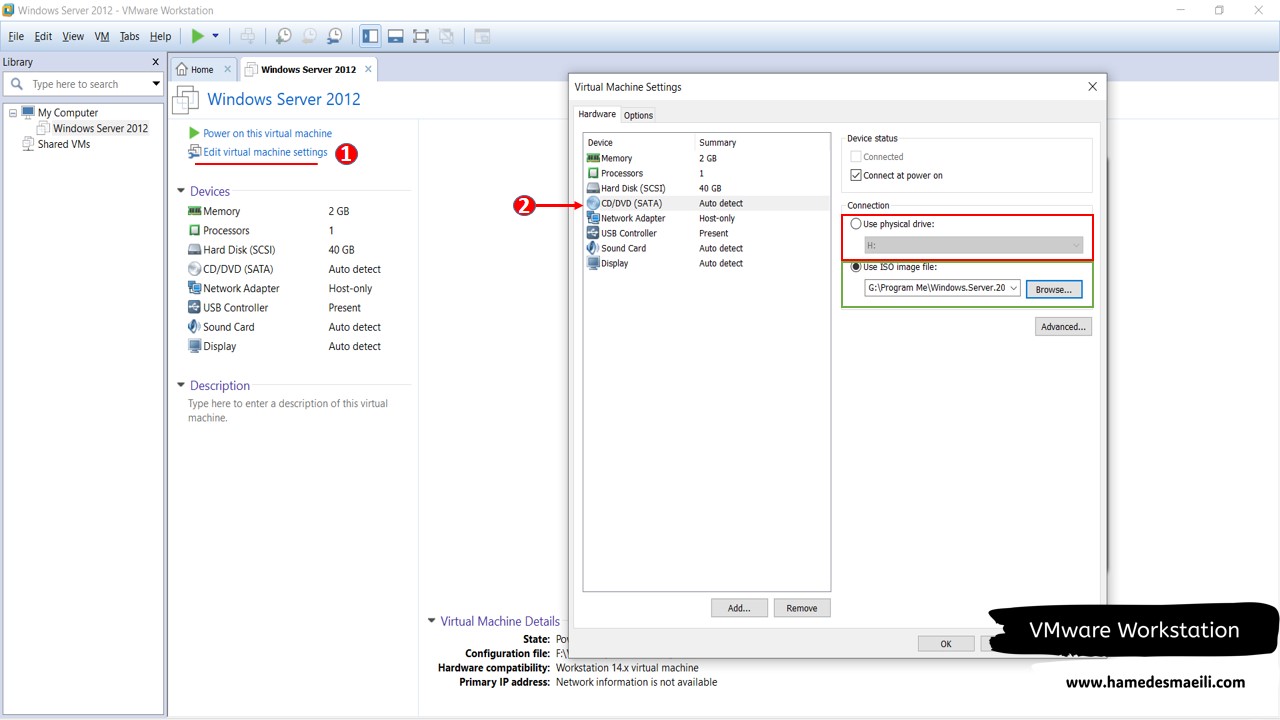Close the Home tab
Viewport: 1280px width, 720px height.
pyautogui.click(x=227, y=69)
